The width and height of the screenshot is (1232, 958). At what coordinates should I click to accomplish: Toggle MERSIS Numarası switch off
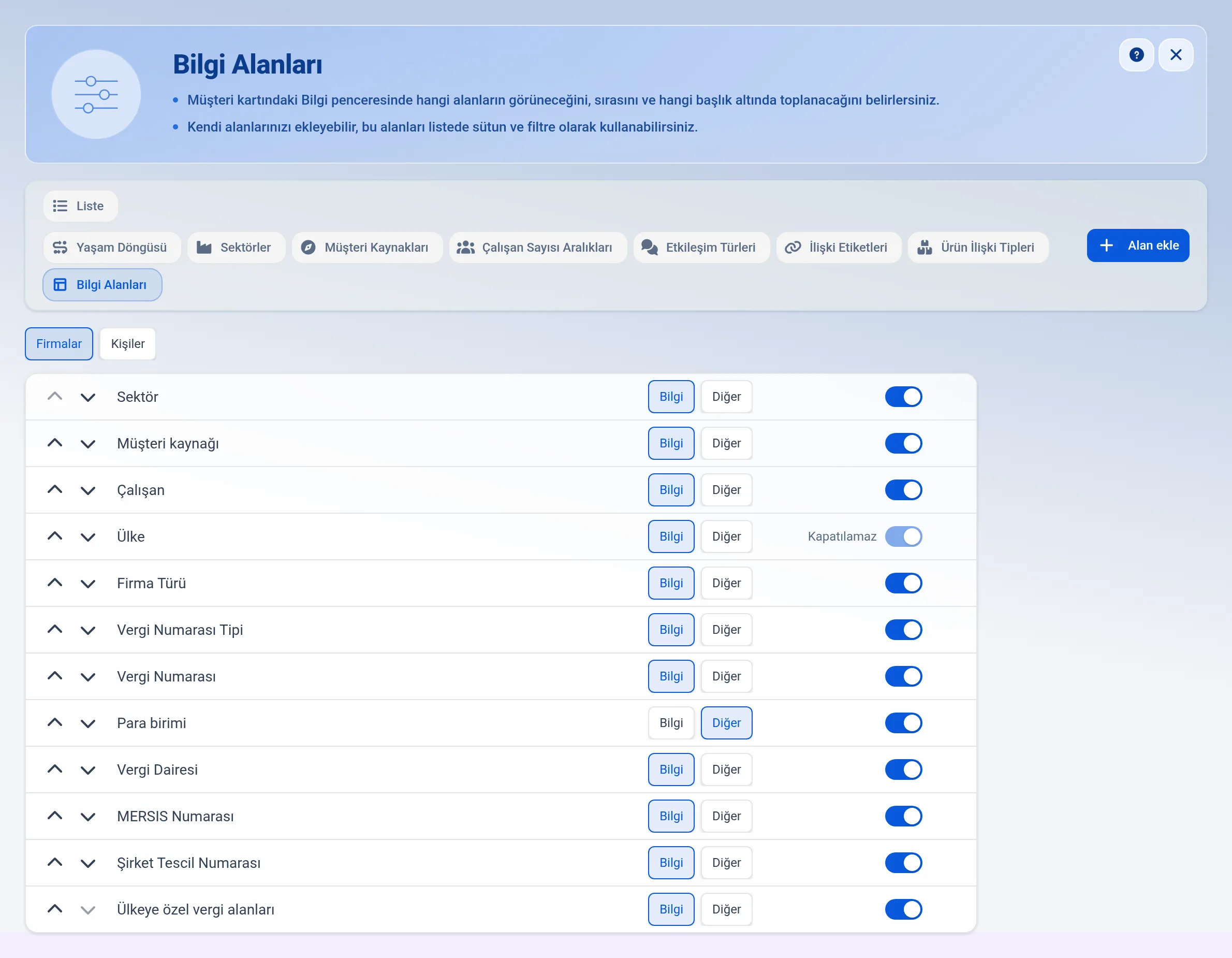(903, 816)
